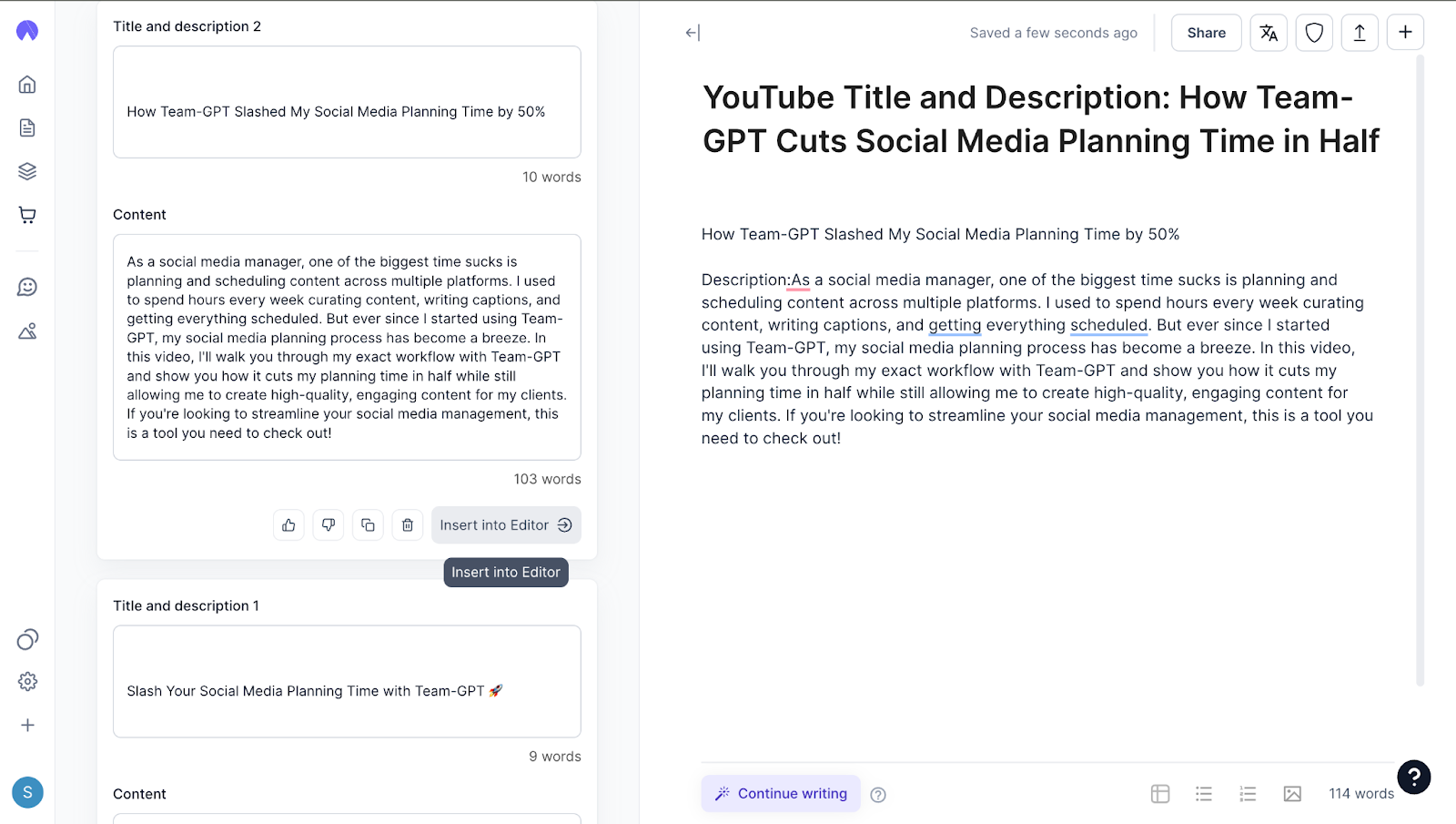Screen dimensions: 1456x824
Task: Insert an image using the picture icon
Action: (x=1292, y=794)
